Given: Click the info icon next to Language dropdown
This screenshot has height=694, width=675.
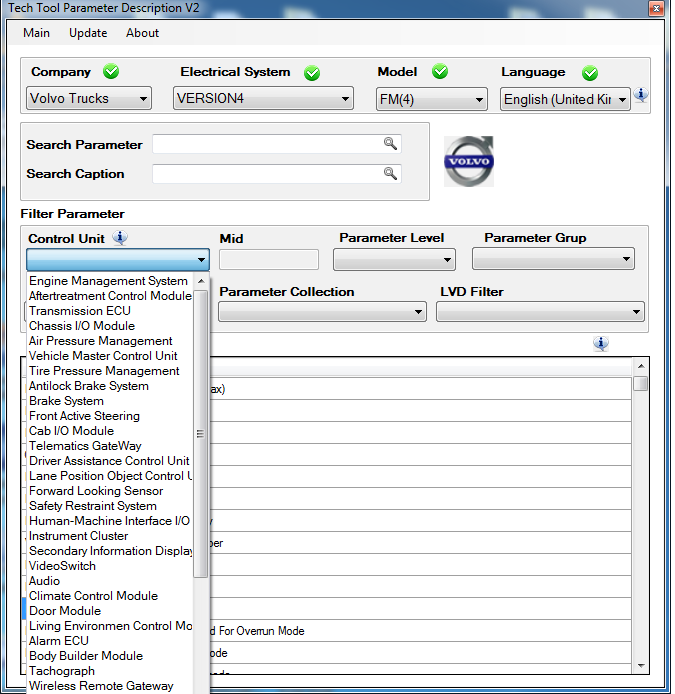Looking at the screenshot, I should [x=641, y=96].
